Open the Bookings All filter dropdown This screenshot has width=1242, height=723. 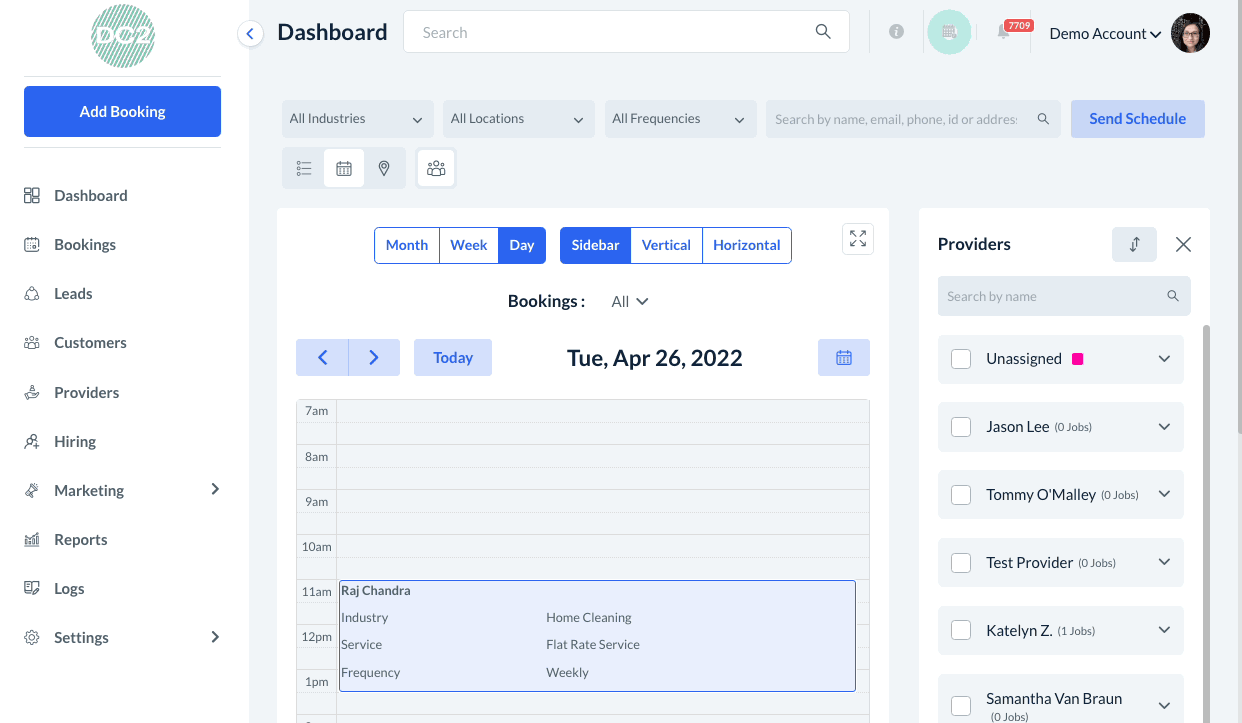tap(630, 302)
